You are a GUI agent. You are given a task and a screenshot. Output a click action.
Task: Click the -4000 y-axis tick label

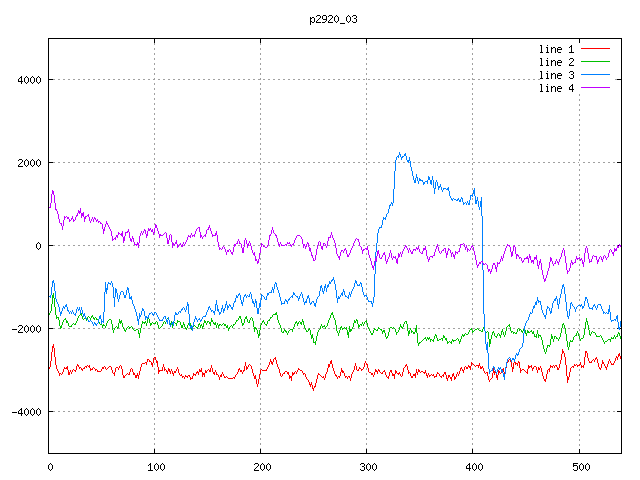pos(25,412)
